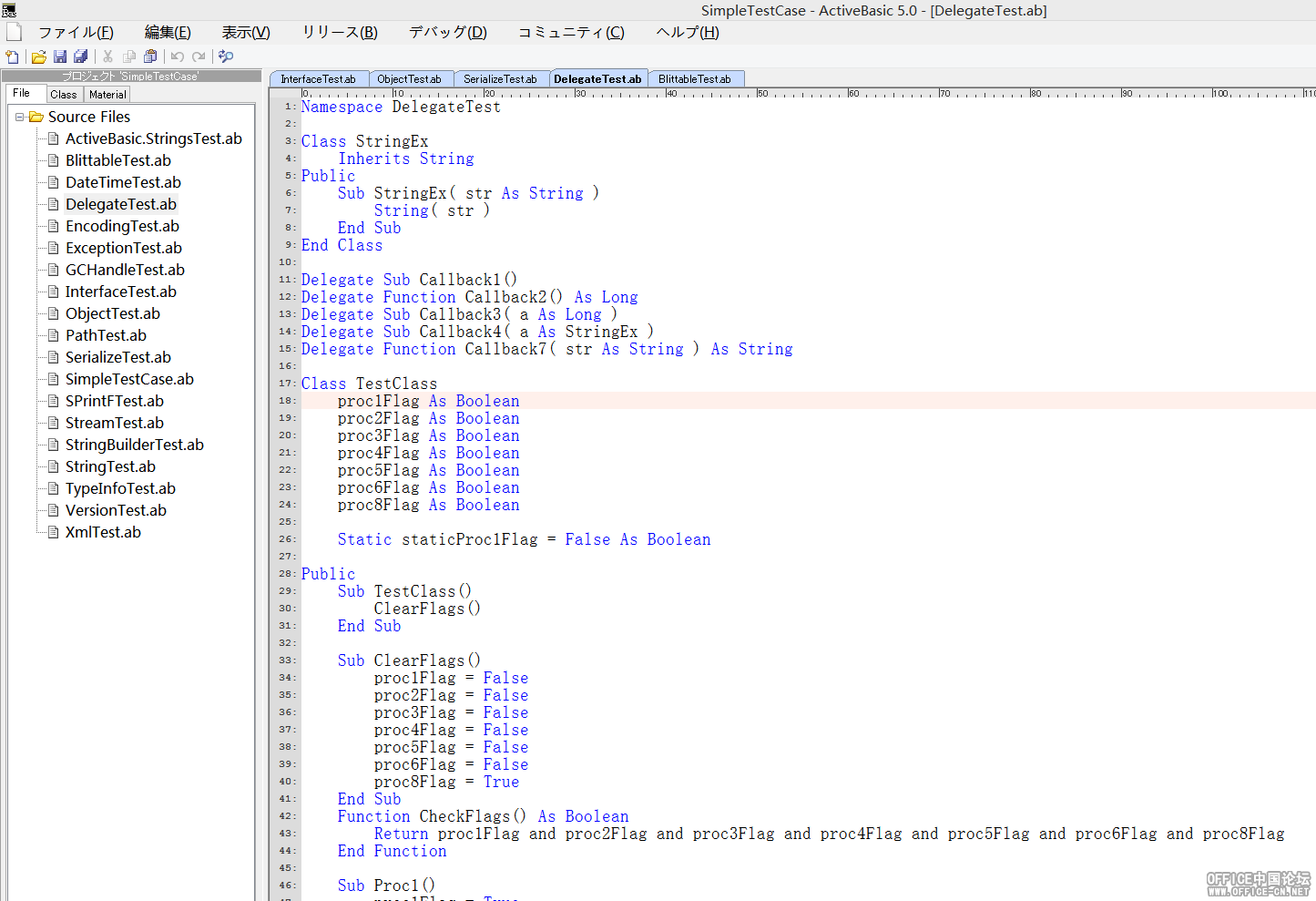Click file icon of ActiveBasic.StringsTest.ab
The height and width of the screenshot is (901, 1316).
(x=54, y=138)
